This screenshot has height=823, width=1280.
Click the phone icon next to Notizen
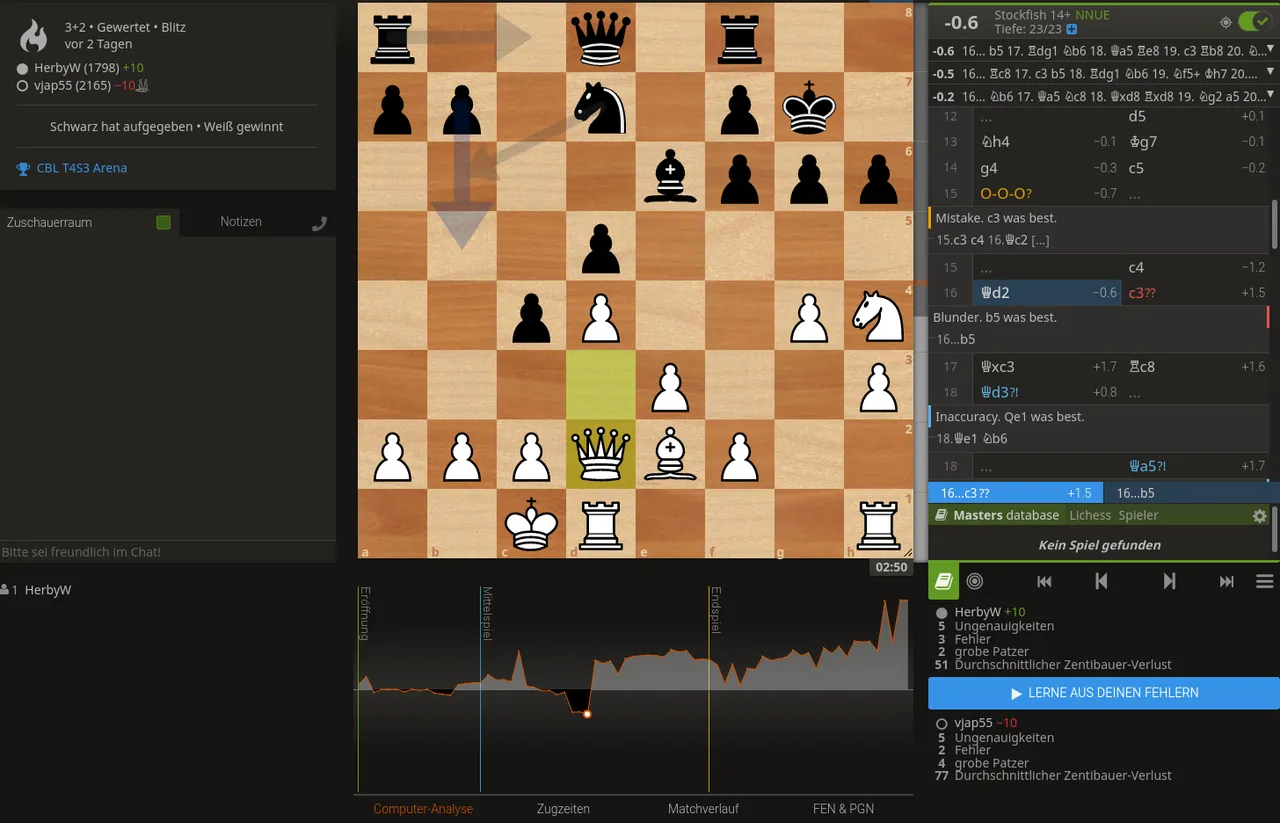319,223
